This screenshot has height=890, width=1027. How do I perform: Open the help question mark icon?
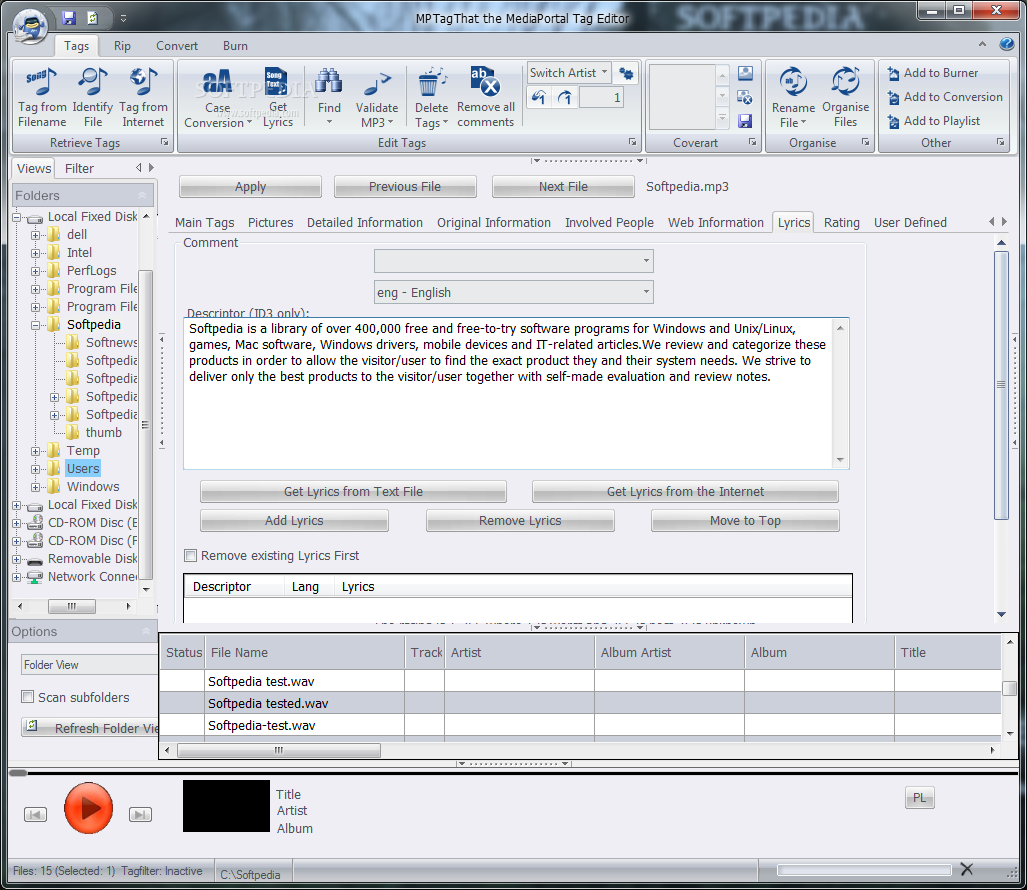[x=1007, y=44]
